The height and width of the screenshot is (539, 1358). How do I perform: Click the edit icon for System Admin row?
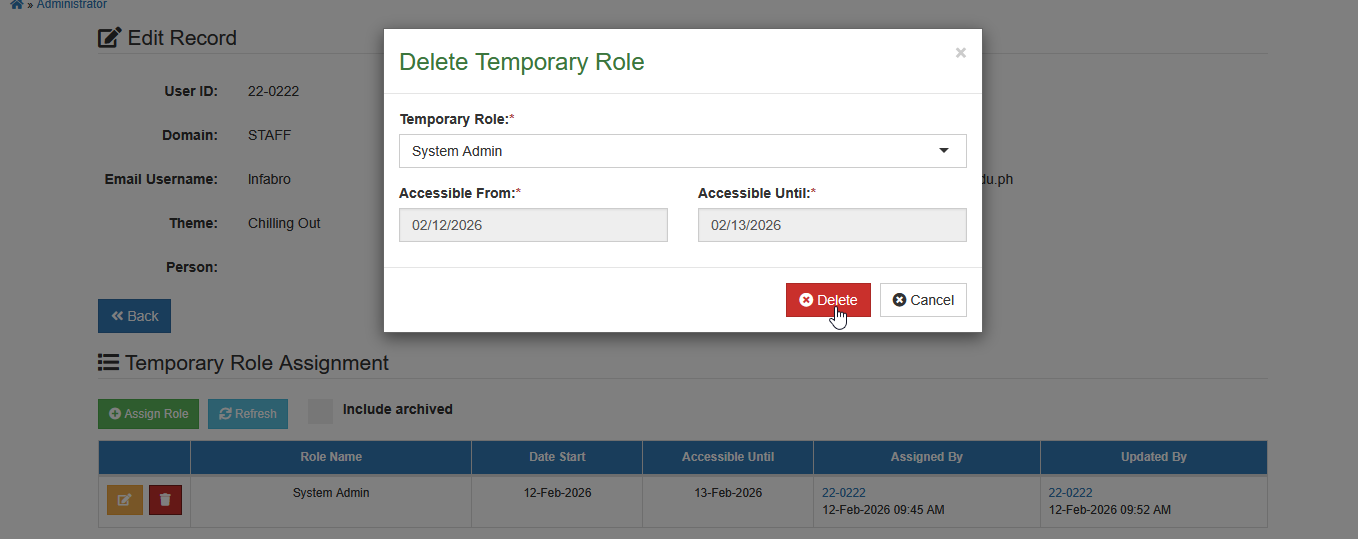[x=125, y=500]
